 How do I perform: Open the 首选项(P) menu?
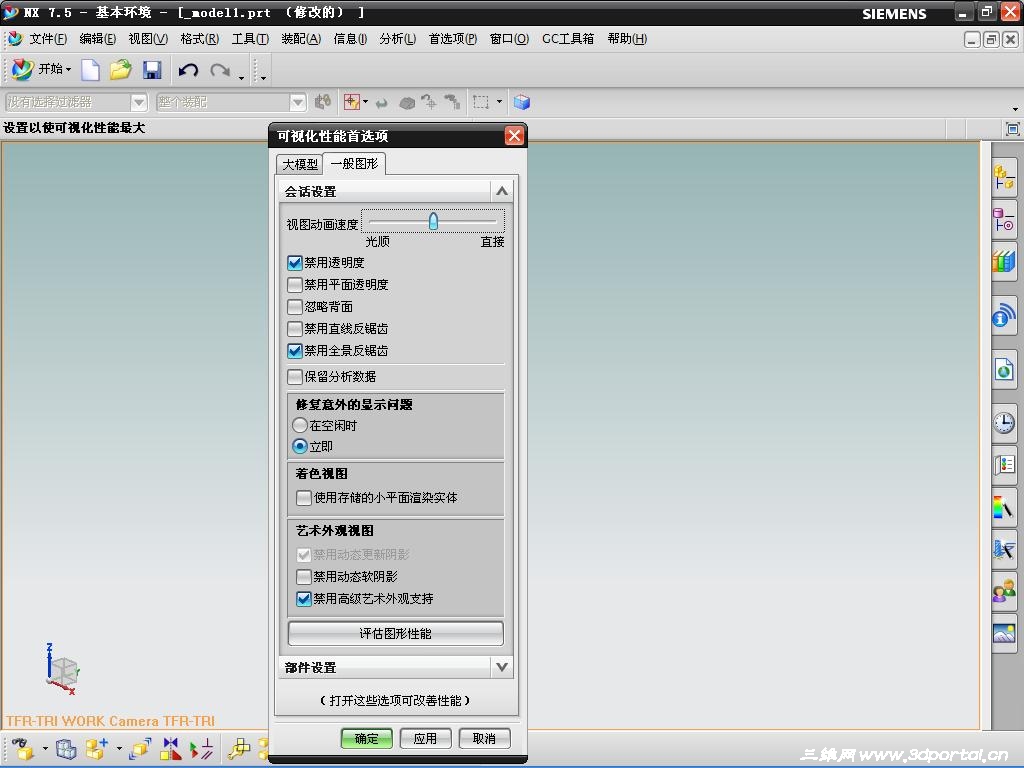click(x=453, y=39)
